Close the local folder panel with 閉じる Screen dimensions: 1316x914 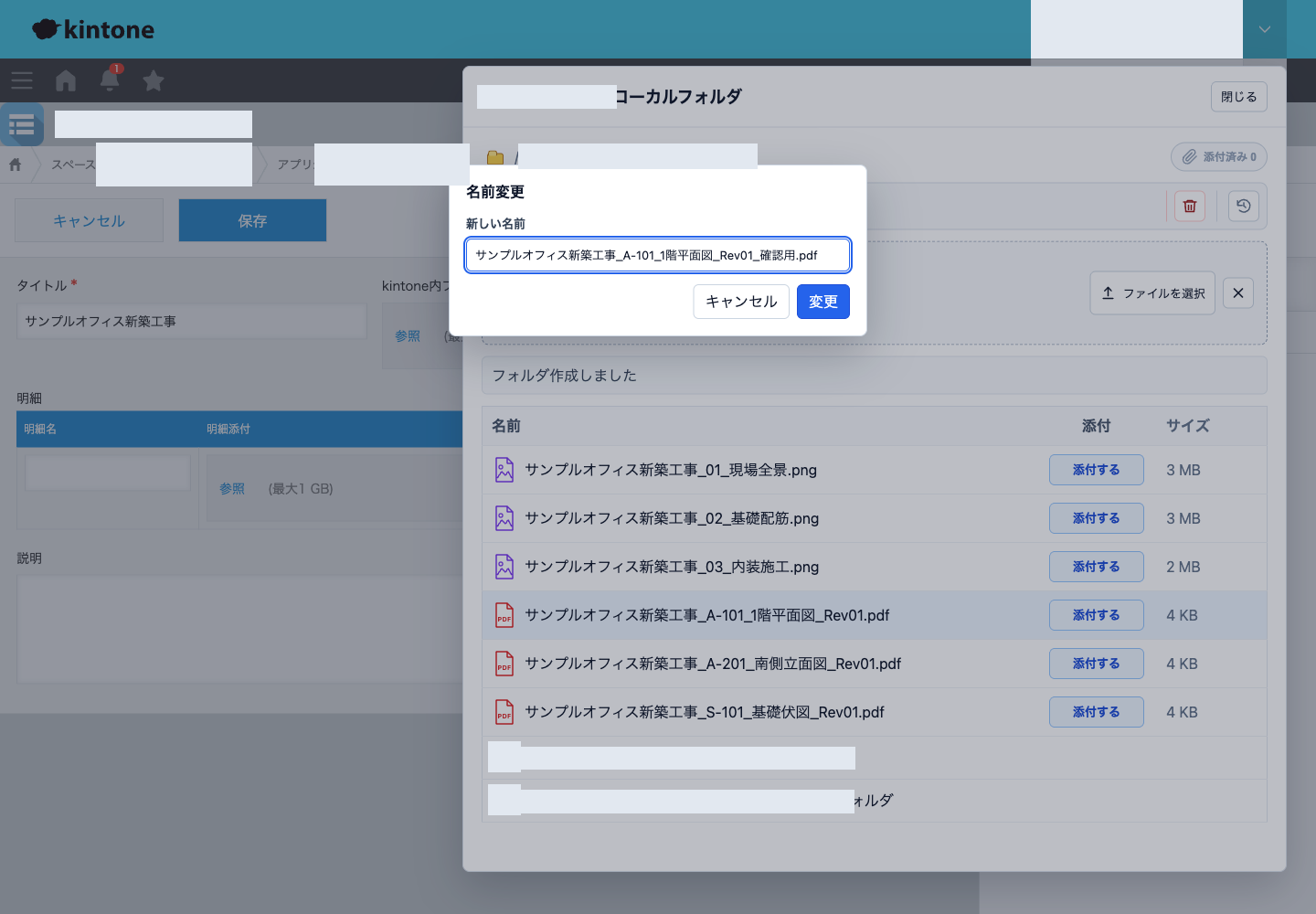pyautogui.click(x=1239, y=97)
